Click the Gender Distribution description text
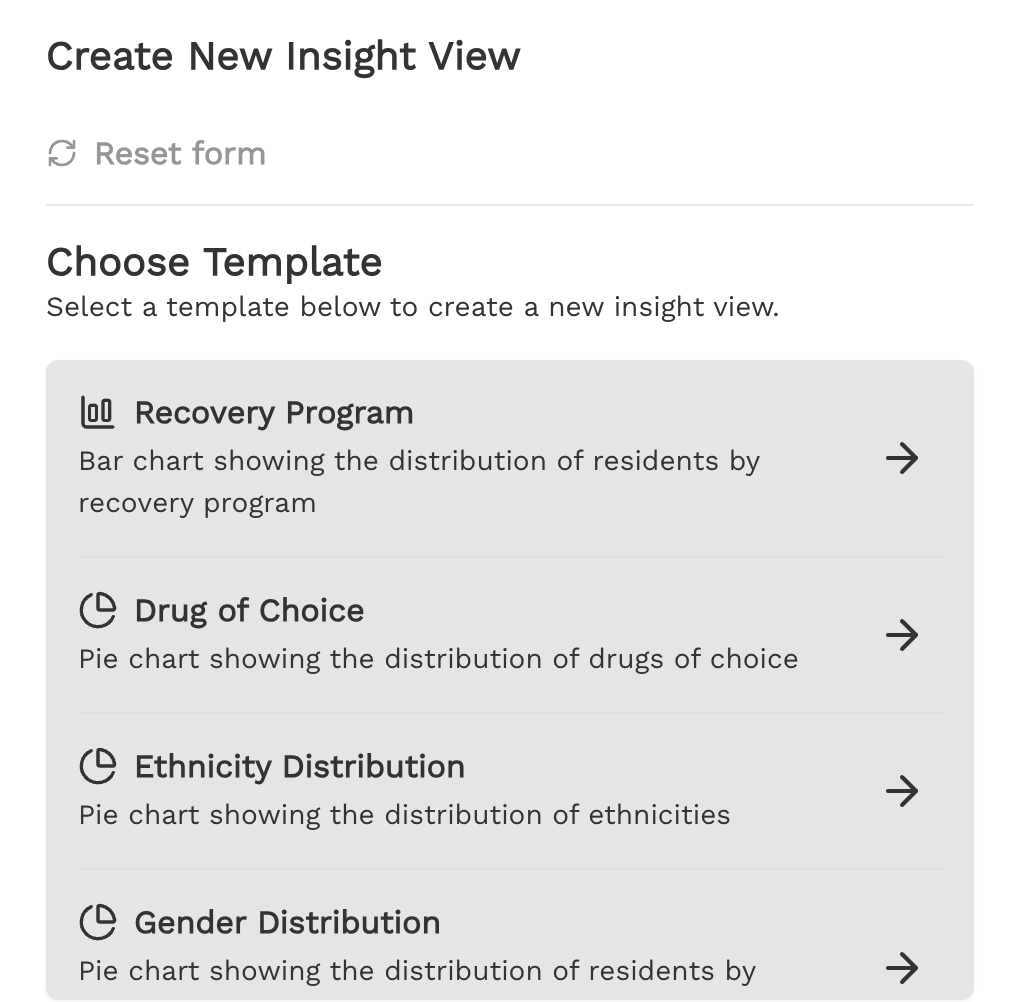Viewport: 1016px width, 1002px height. point(417,971)
